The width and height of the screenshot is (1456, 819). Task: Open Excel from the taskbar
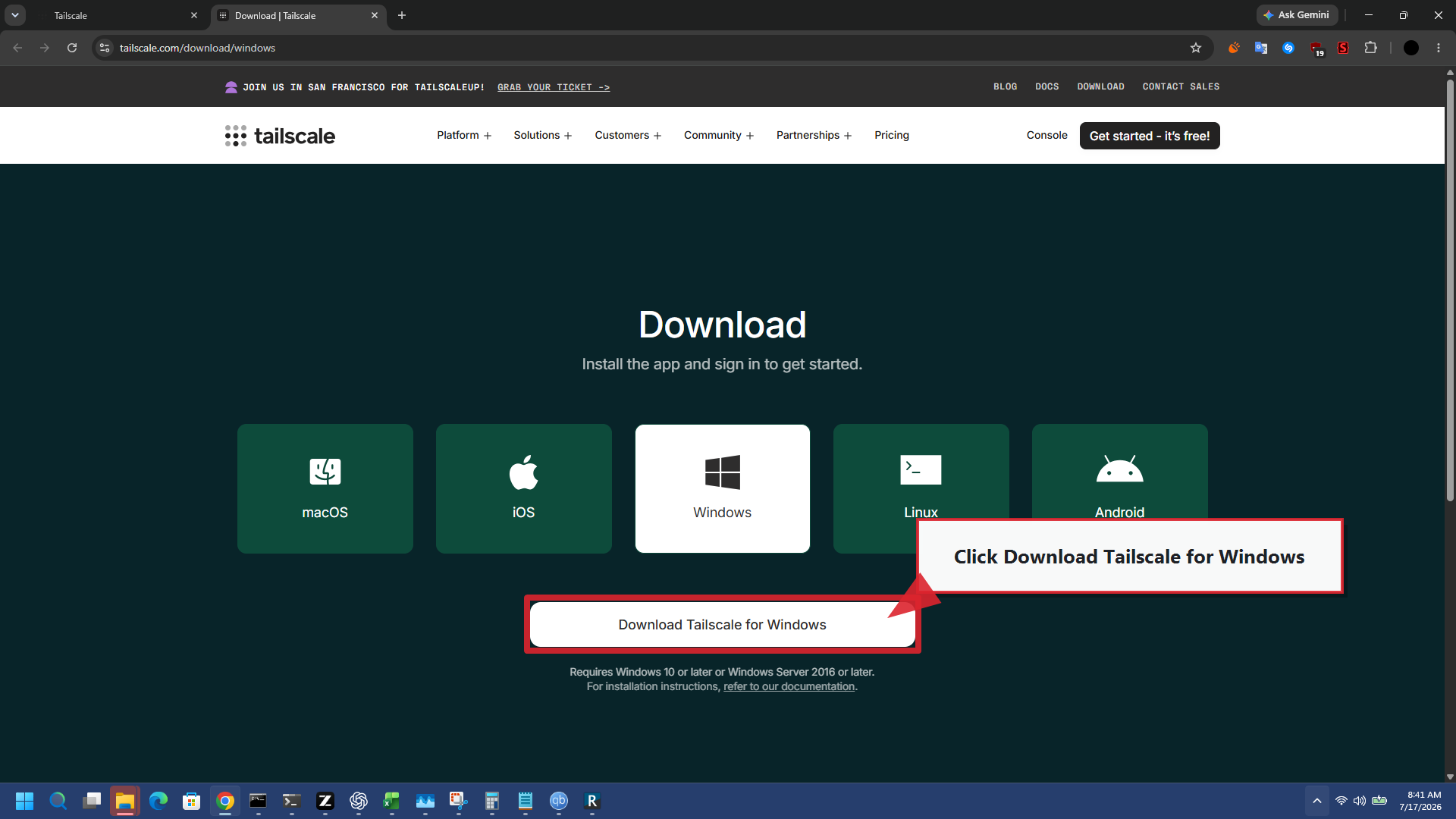392,801
